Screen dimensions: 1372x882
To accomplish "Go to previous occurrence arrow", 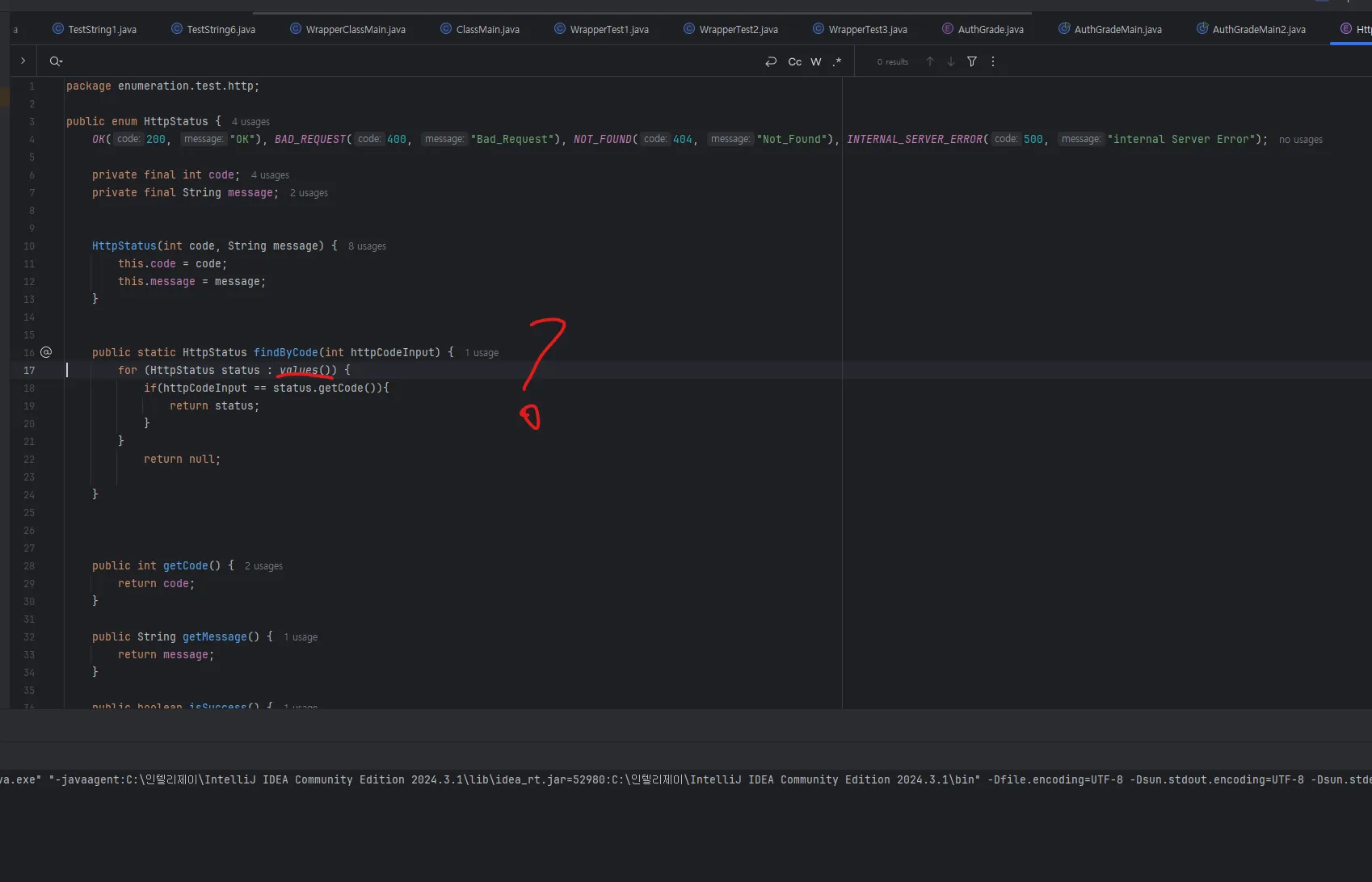I will pos(930,61).
